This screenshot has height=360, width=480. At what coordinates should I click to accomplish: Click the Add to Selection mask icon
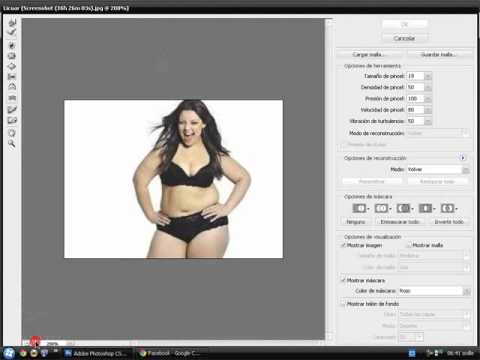382,208
